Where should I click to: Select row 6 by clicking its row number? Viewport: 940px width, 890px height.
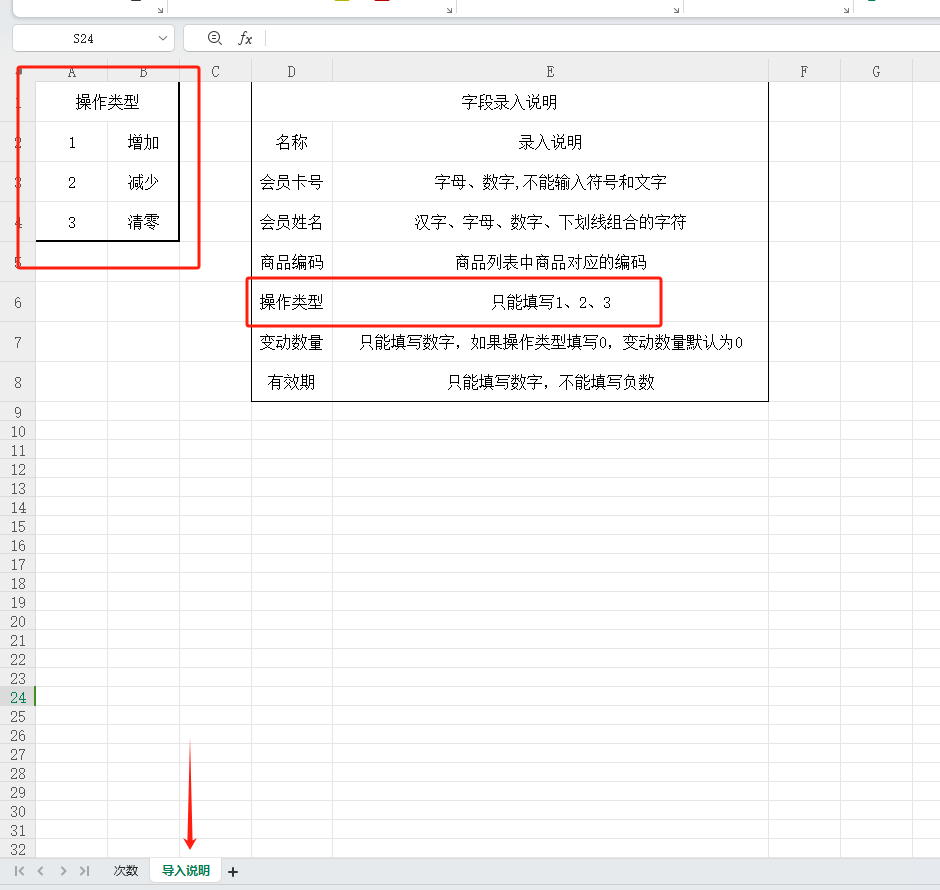pyautogui.click(x=18, y=301)
